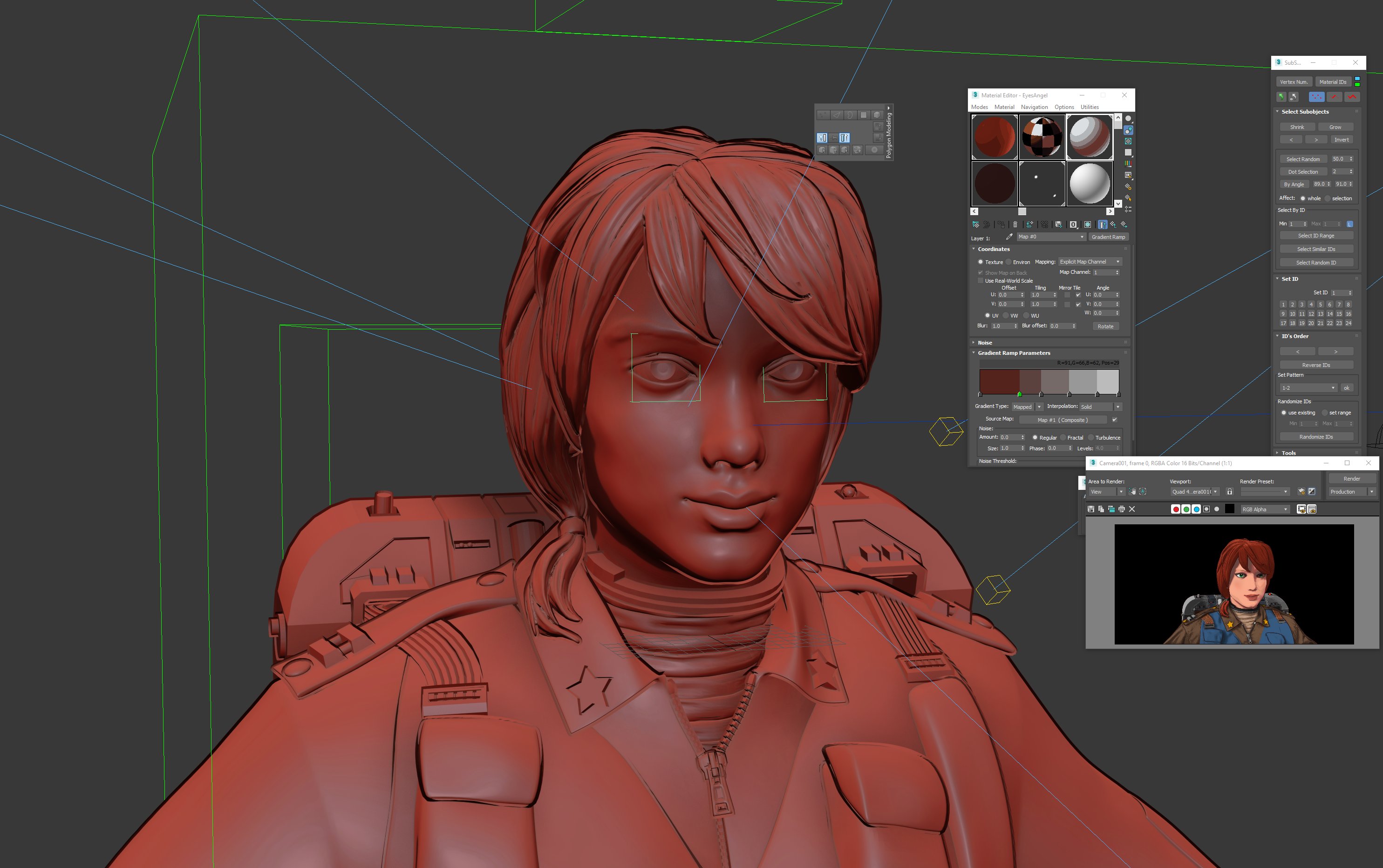Image resolution: width=1383 pixels, height=868 pixels.
Task: Click the Reset Map trash icon
Action: tap(1015, 224)
